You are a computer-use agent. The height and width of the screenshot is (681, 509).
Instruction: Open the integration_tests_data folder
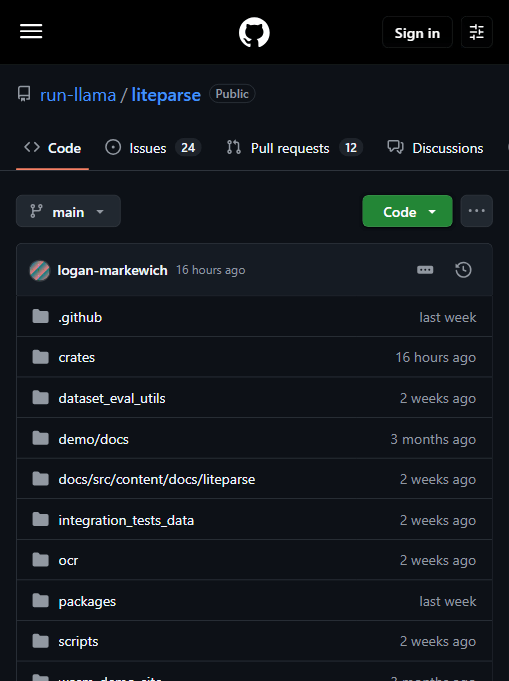(126, 520)
